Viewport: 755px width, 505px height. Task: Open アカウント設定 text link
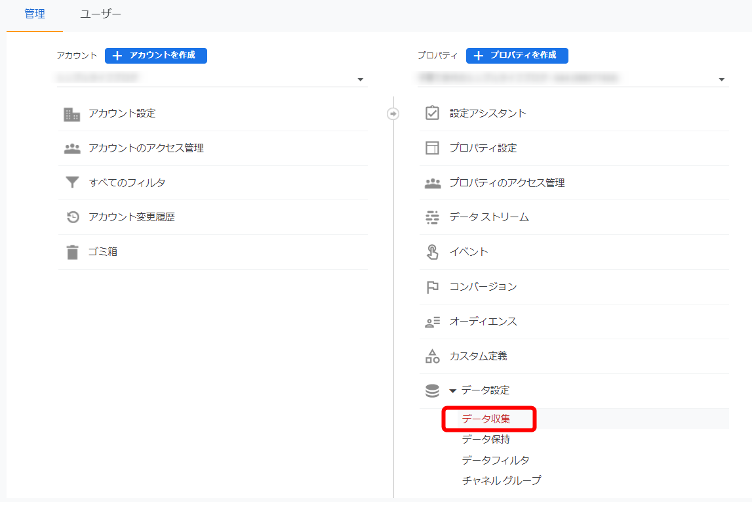tap(122, 114)
